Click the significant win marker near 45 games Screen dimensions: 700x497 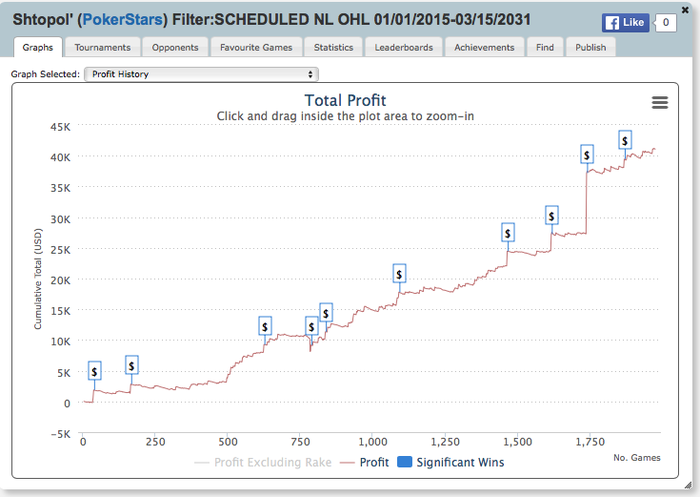click(x=94, y=371)
